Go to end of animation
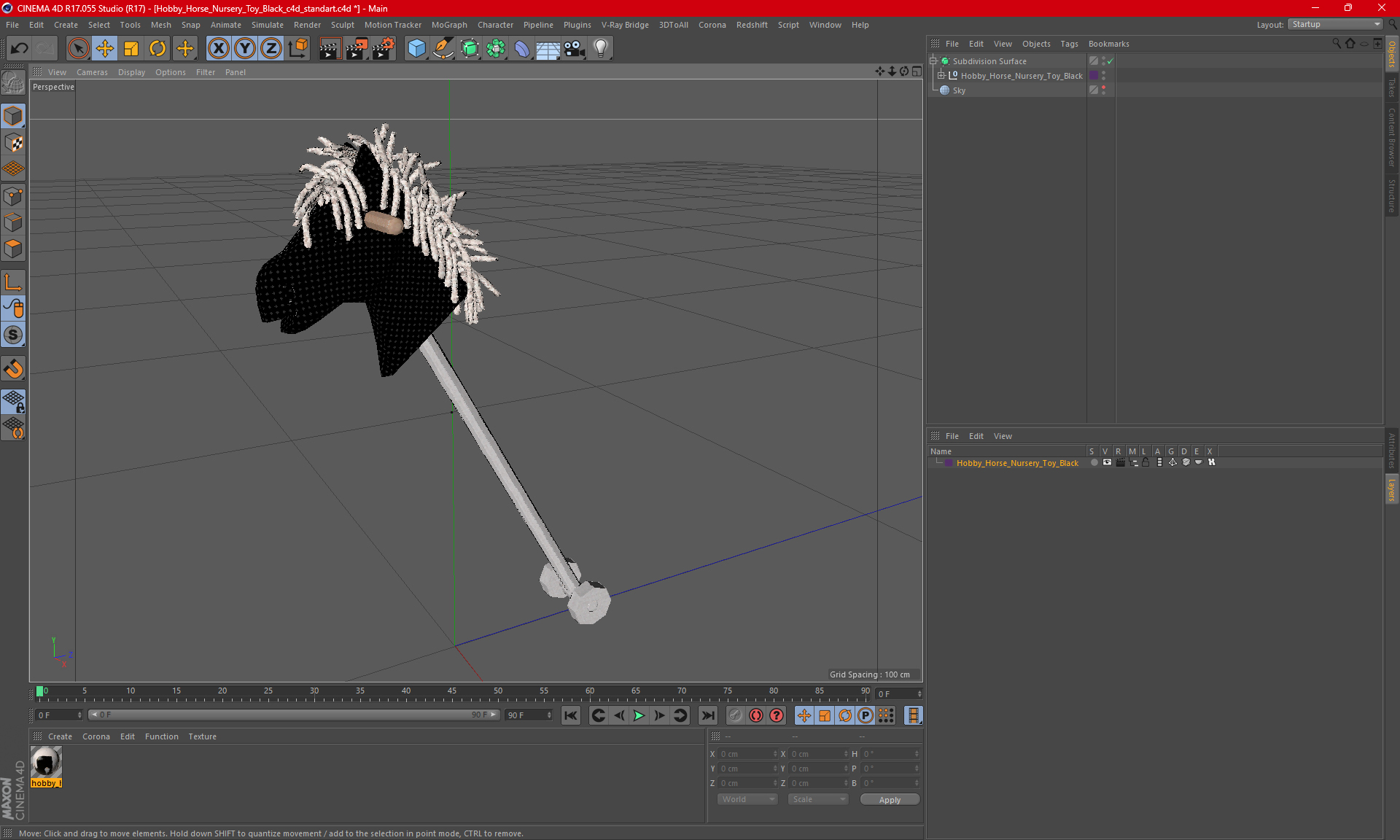This screenshot has width=1400, height=840. pyautogui.click(x=707, y=715)
